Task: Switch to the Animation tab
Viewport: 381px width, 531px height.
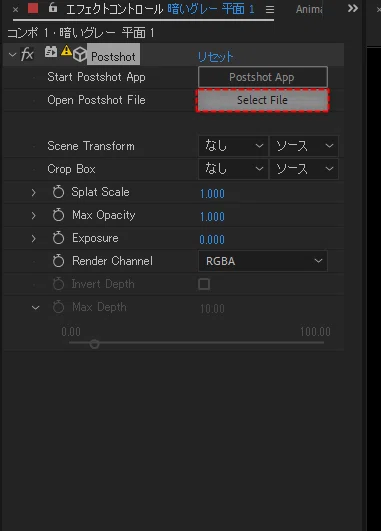Action: coord(309,9)
